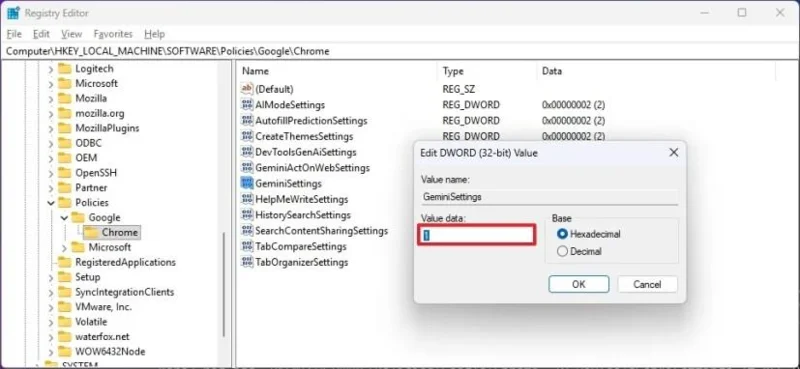
Task: Click the OEM folder icon
Action: (64, 158)
